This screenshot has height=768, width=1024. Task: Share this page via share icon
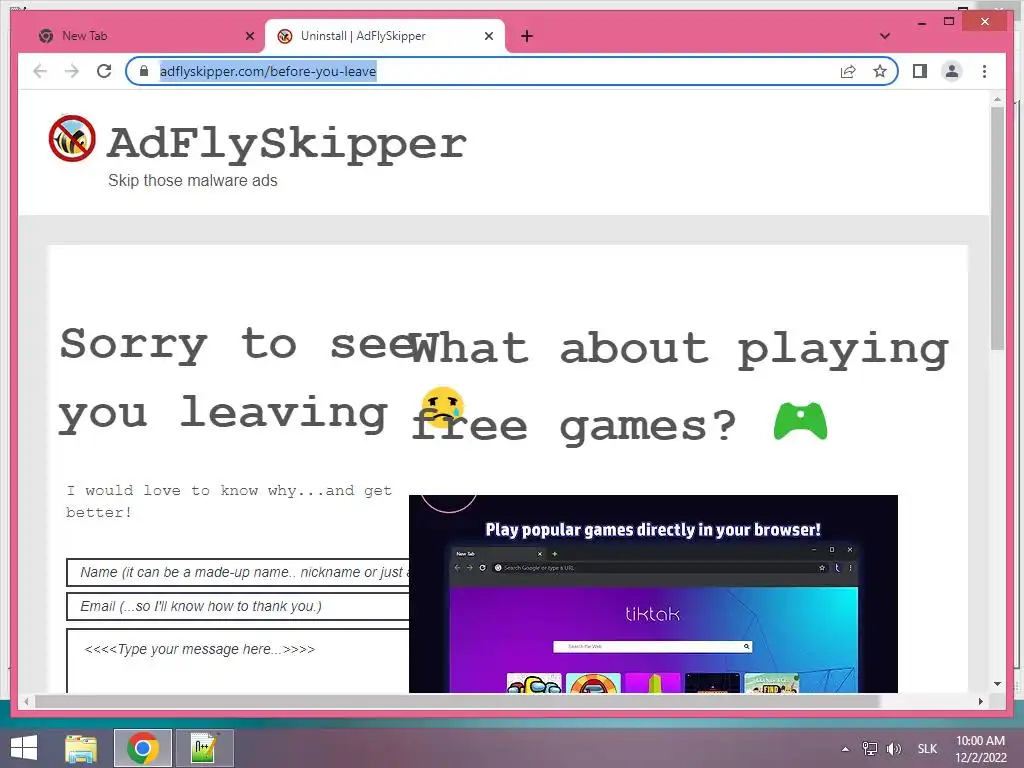pos(848,71)
